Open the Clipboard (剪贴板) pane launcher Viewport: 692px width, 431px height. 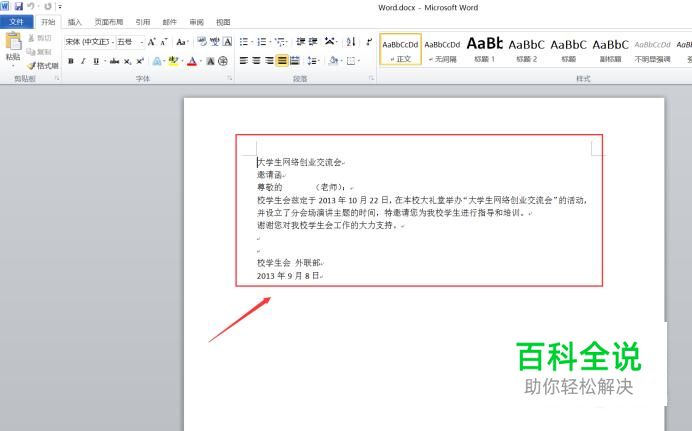click(x=57, y=79)
